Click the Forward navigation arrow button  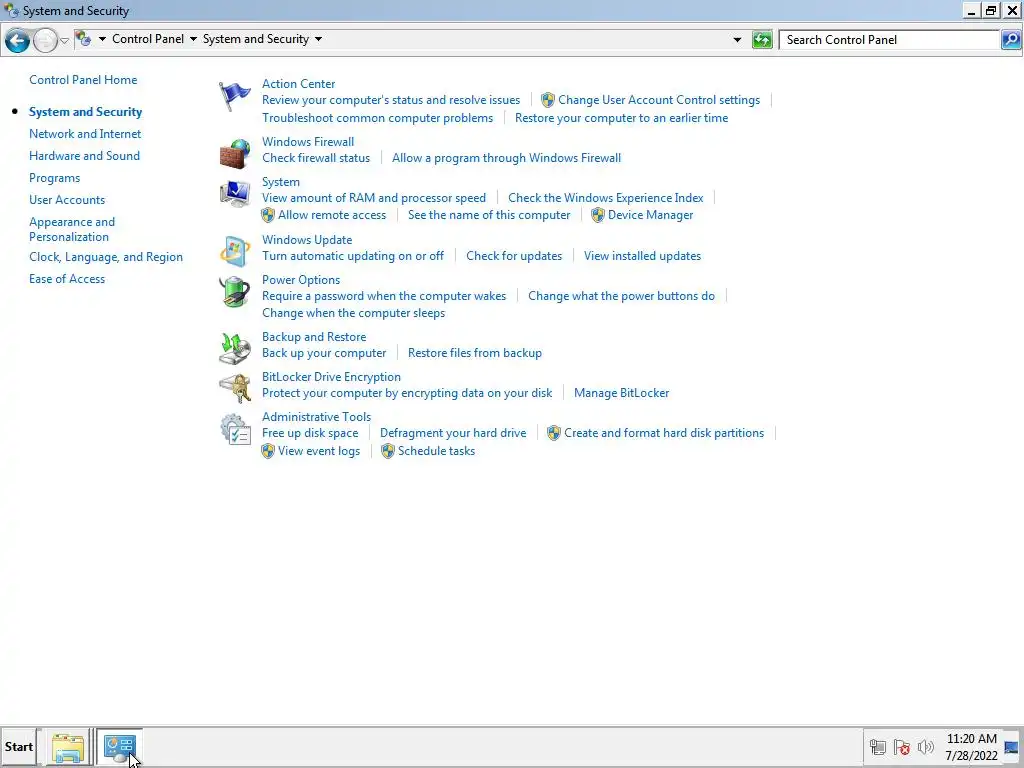point(44,40)
